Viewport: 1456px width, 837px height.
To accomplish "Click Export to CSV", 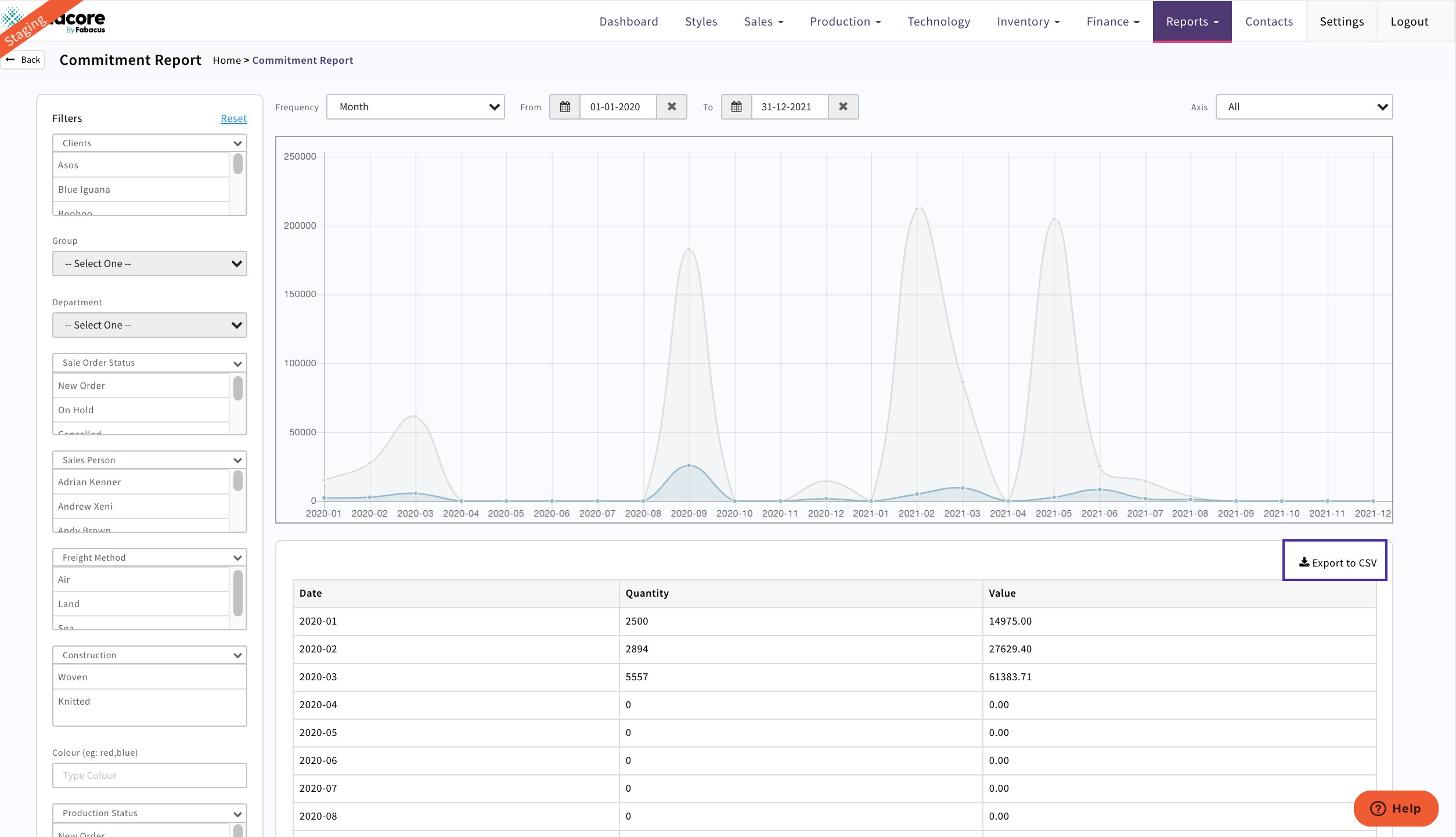I will pos(1335,562).
